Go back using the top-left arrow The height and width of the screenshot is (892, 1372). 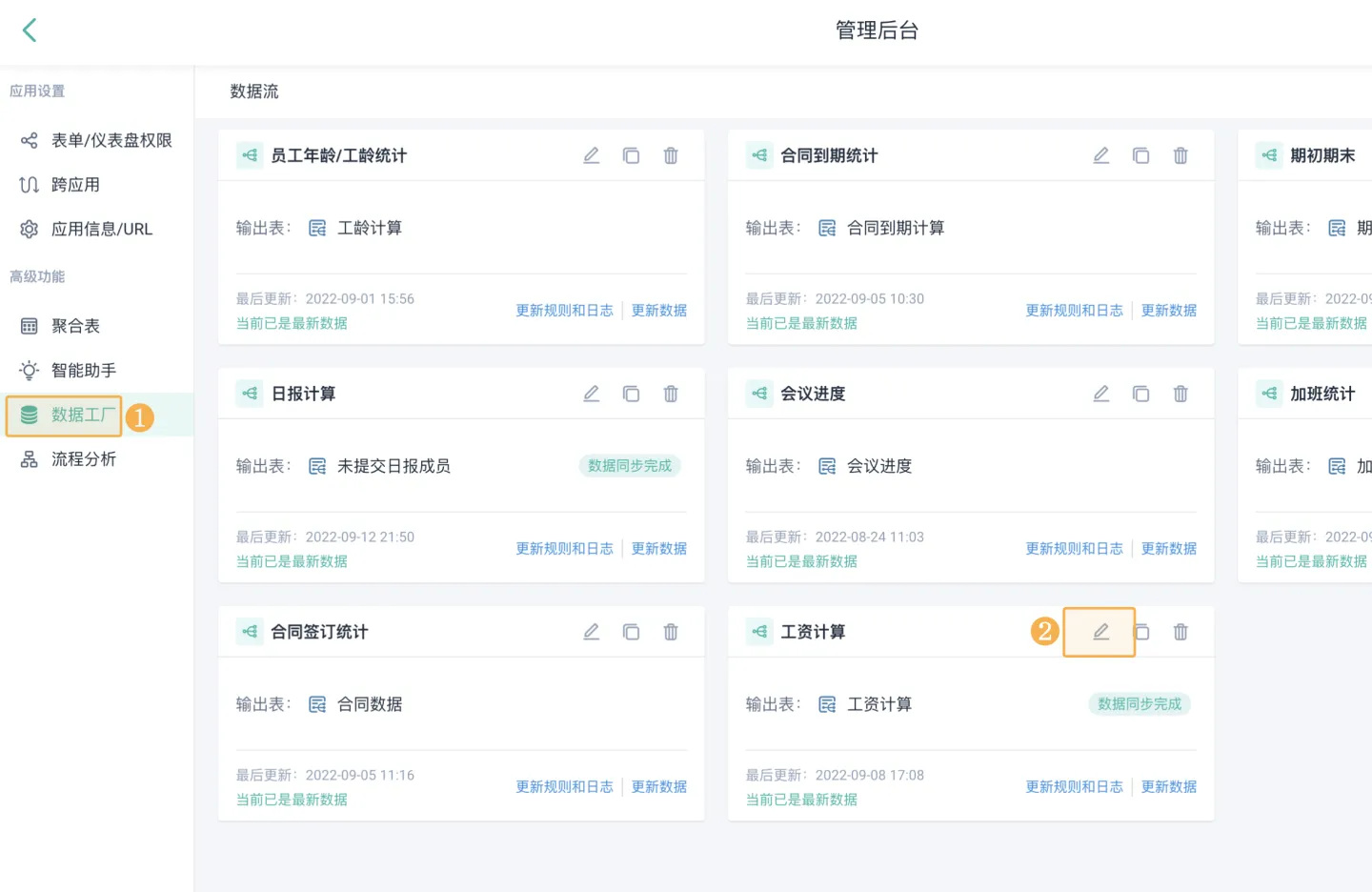coord(30,30)
